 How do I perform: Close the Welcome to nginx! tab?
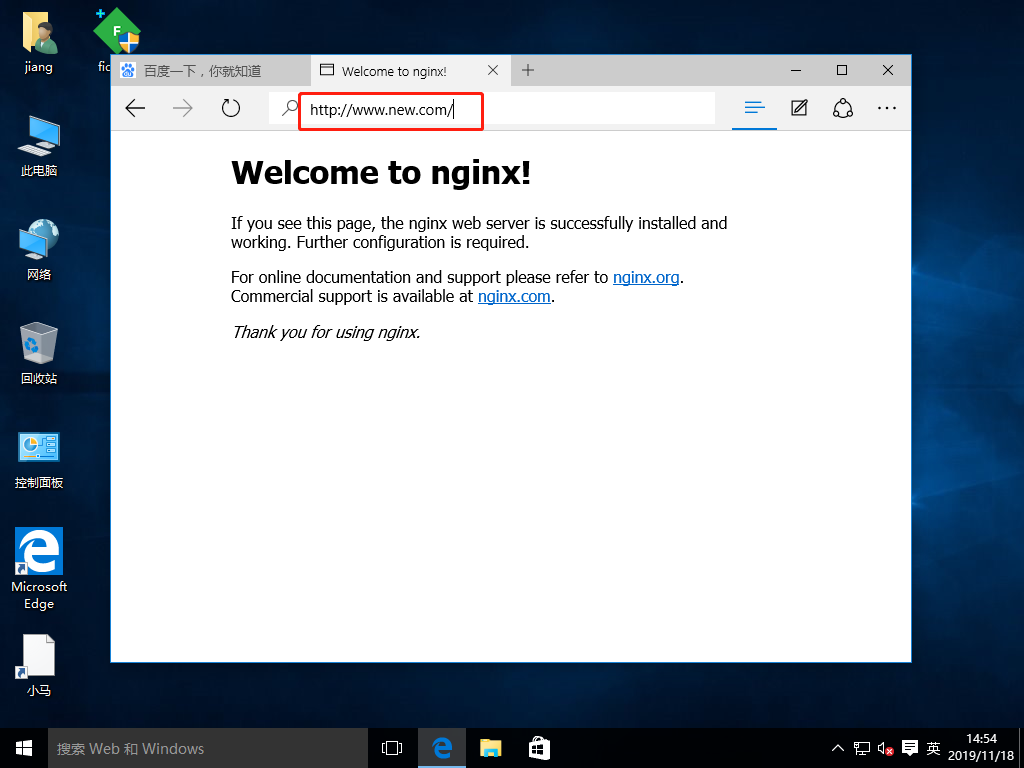click(x=493, y=70)
